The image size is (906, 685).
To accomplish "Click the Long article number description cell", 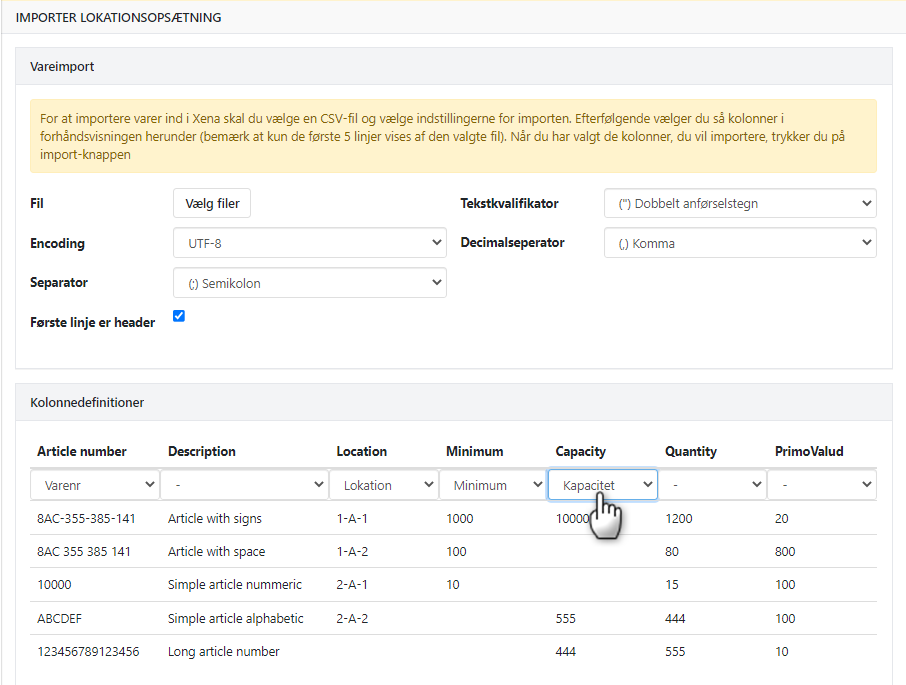I will 224,651.
